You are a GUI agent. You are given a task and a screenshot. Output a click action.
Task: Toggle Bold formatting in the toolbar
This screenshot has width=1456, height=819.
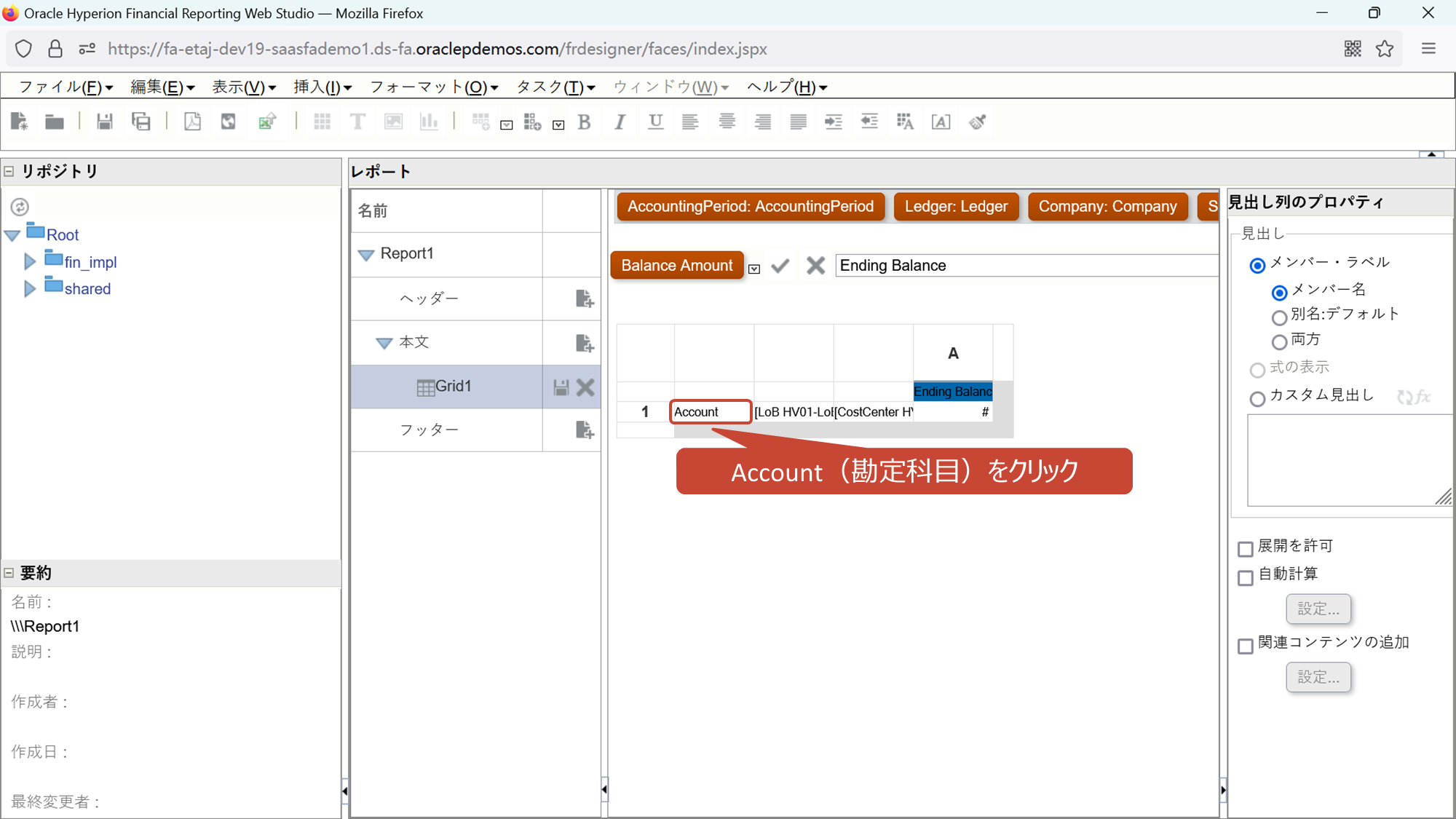[x=584, y=122]
